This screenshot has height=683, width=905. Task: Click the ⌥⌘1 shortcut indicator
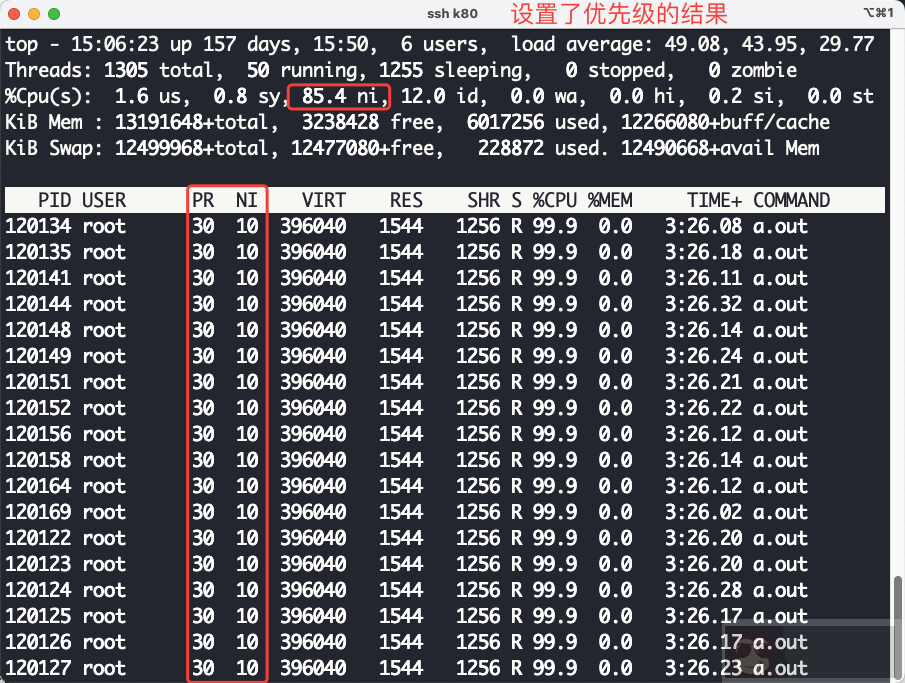pos(878,15)
